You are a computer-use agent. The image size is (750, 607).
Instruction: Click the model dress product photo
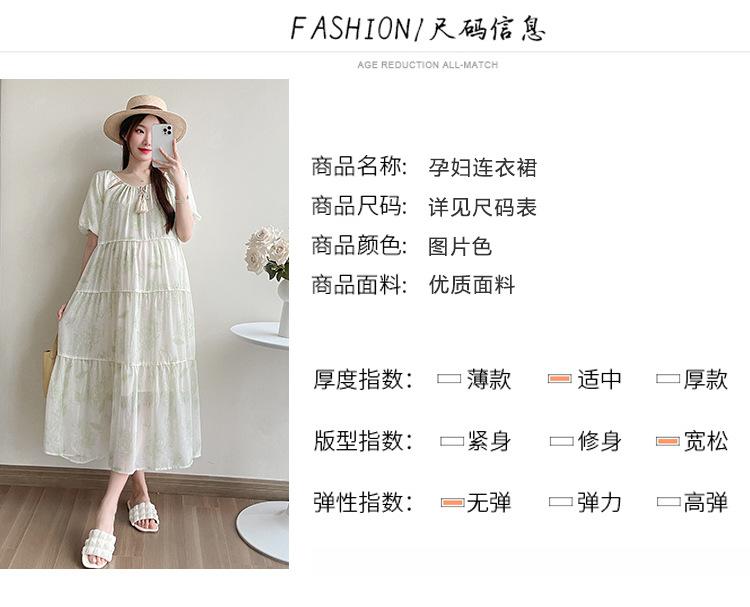point(144,324)
